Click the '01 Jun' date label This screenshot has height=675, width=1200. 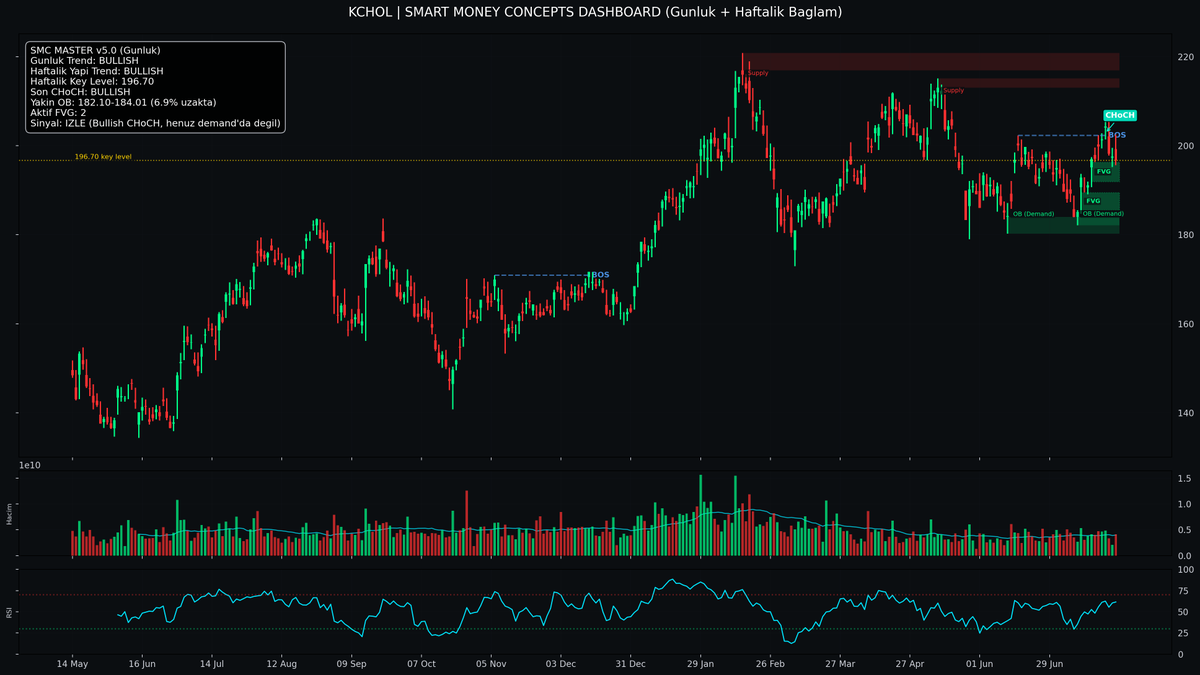pos(980,663)
